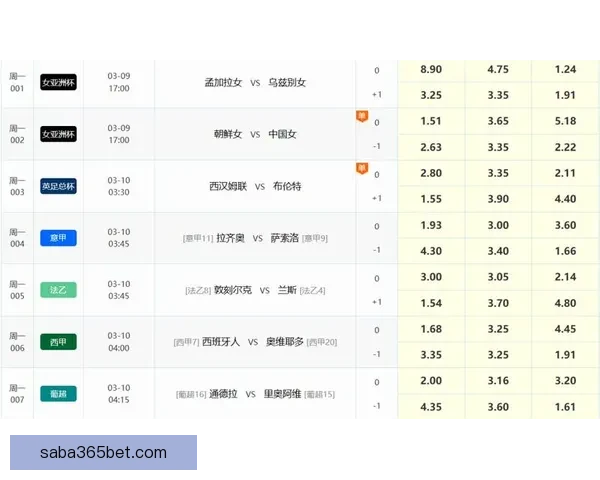The image size is (600, 480).
Task: Pick 3.16 draw odds in match 007
Action: (498, 381)
